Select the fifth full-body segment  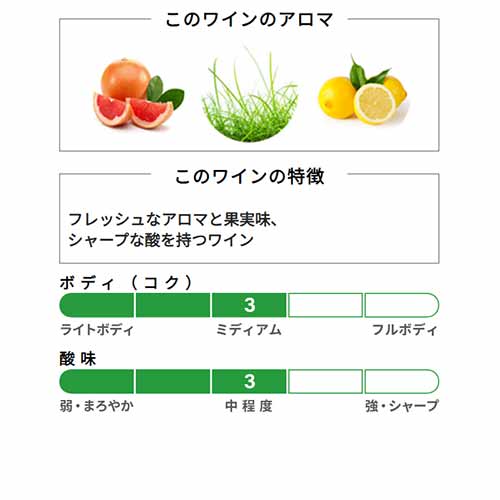402,305
